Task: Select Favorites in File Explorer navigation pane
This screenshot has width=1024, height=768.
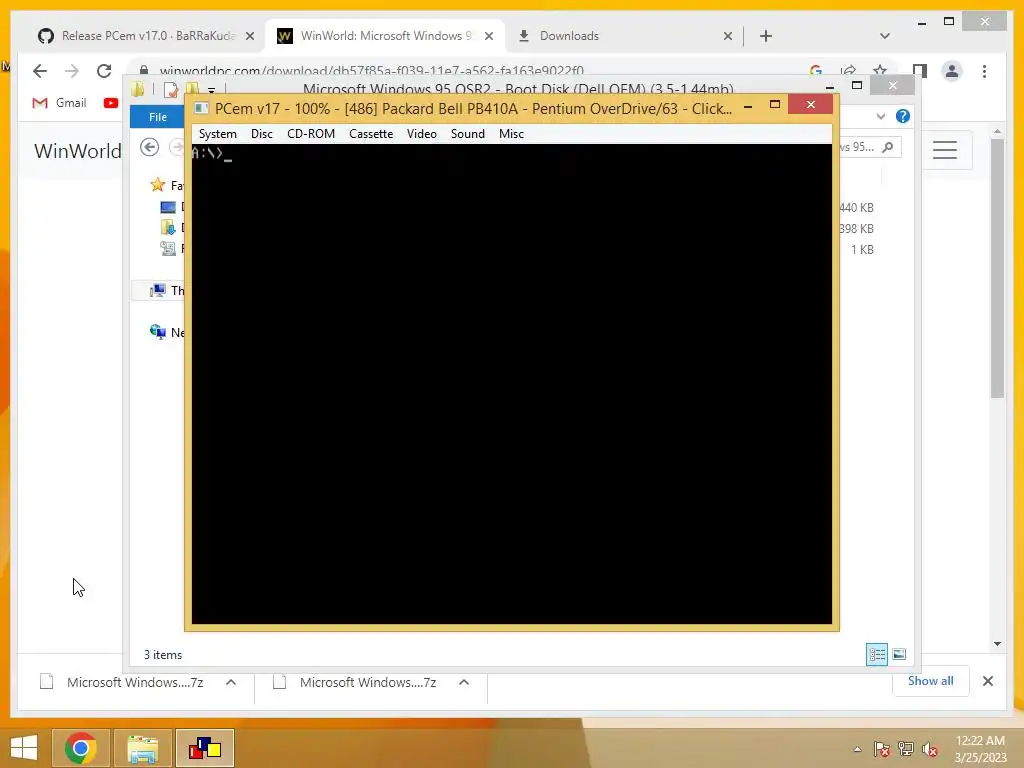Action: pos(167,185)
